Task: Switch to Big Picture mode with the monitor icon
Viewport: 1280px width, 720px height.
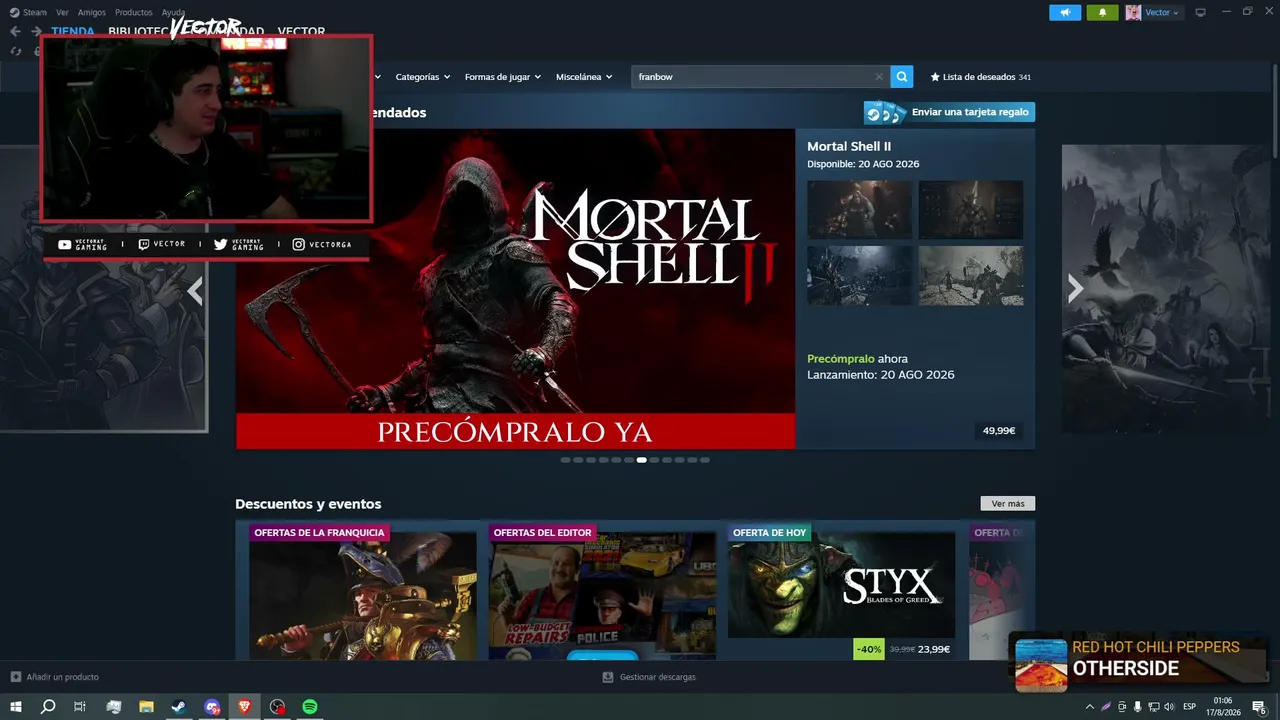Action: [1200, 12]
